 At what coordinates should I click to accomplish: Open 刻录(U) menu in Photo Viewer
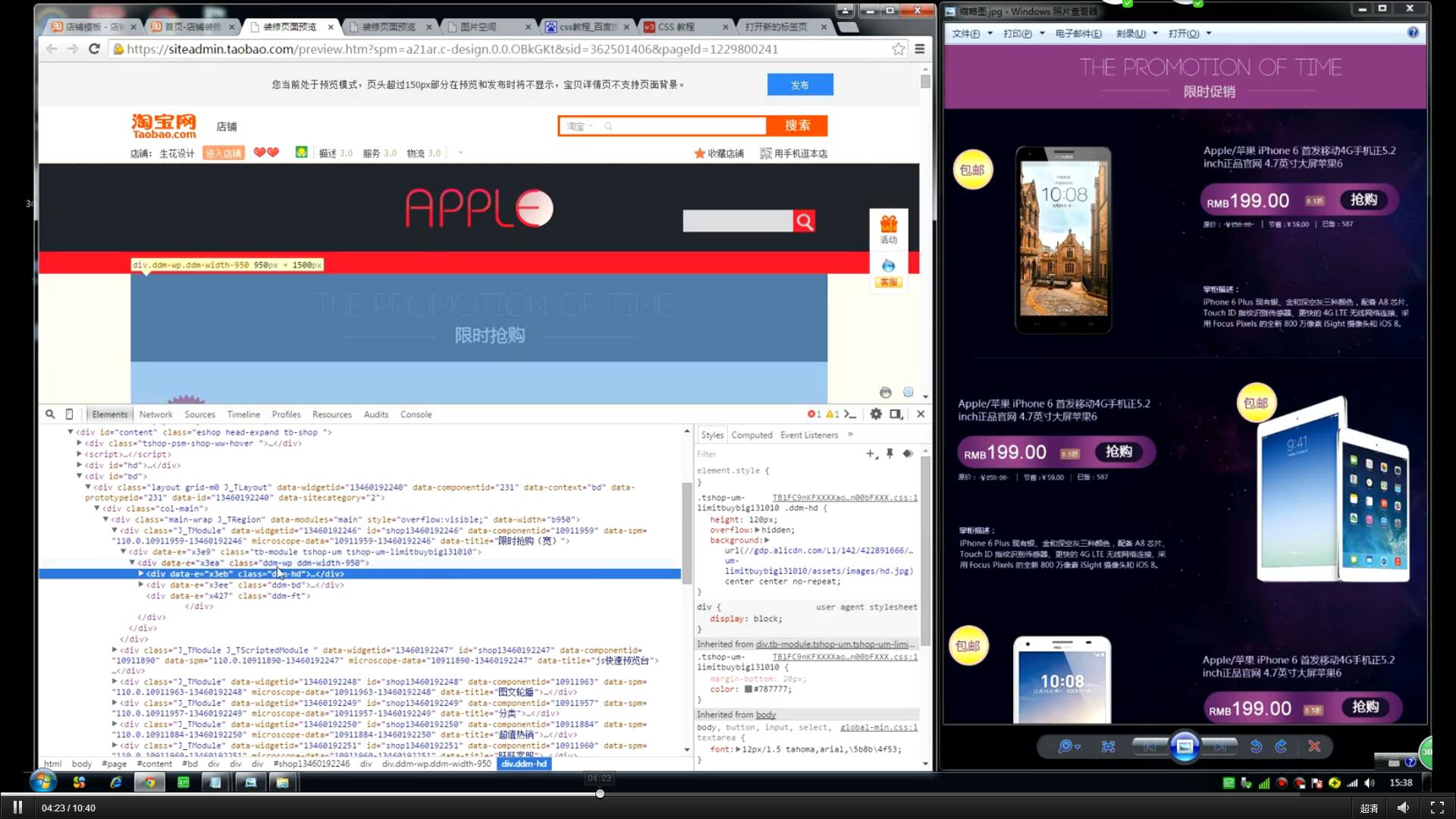[1136, 33]
